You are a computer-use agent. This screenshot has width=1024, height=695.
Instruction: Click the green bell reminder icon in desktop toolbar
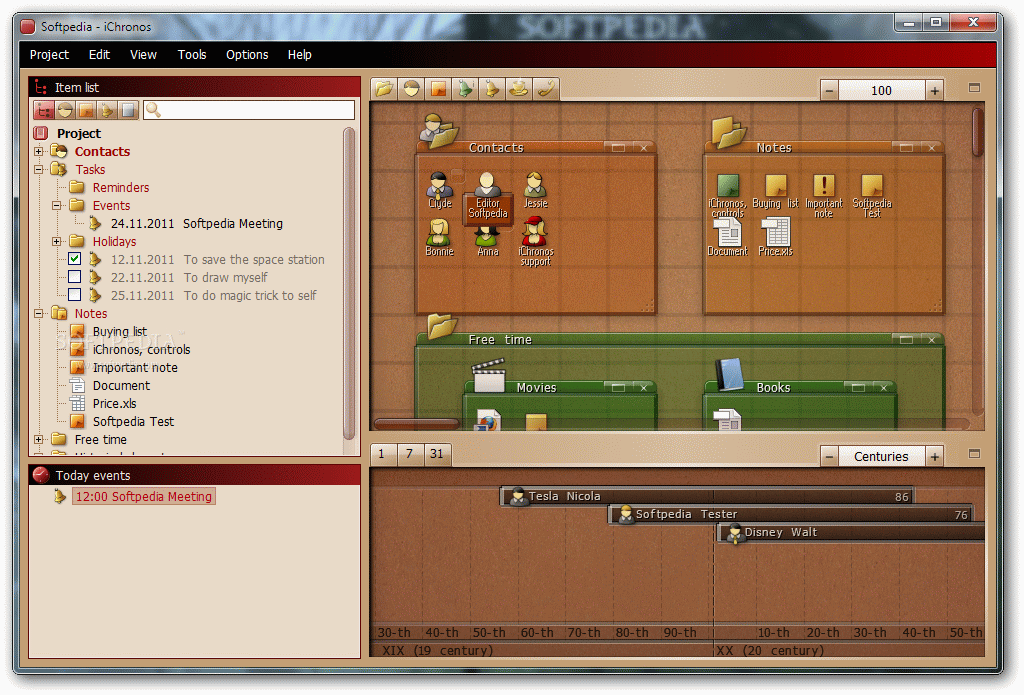[x=465, y=89]
